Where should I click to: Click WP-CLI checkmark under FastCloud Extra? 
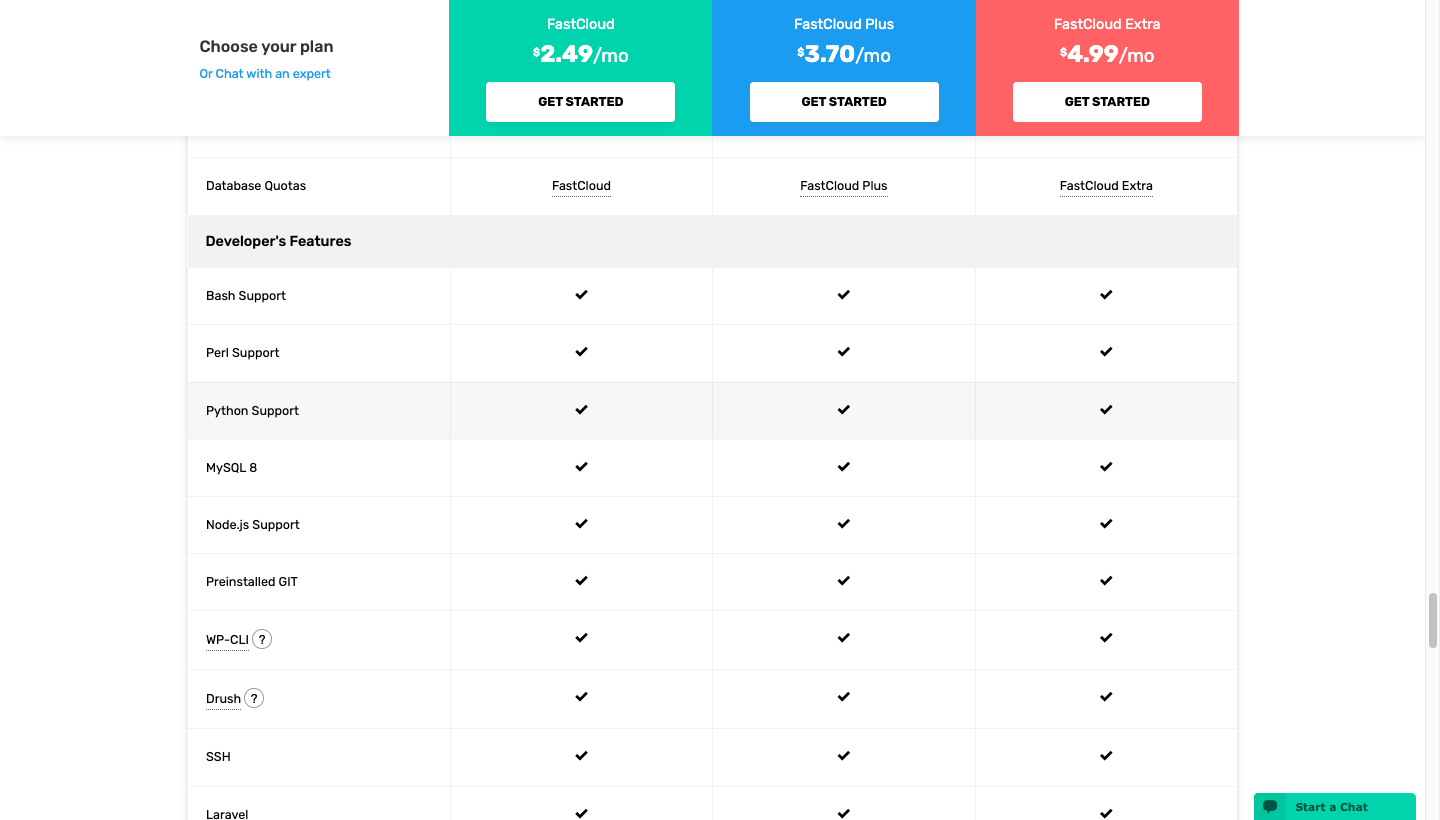coord(1106,638)
